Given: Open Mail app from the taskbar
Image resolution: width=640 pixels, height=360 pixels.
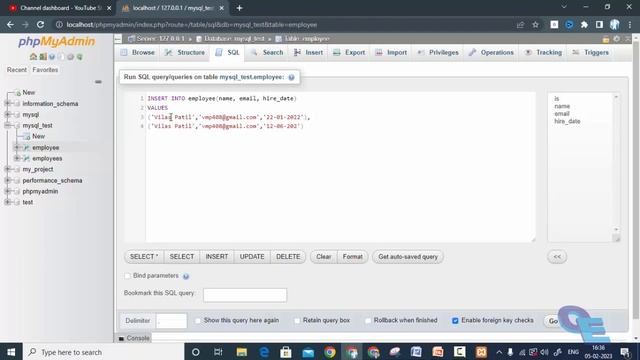Looking at the screenshot, I should (x=308, y=352).
